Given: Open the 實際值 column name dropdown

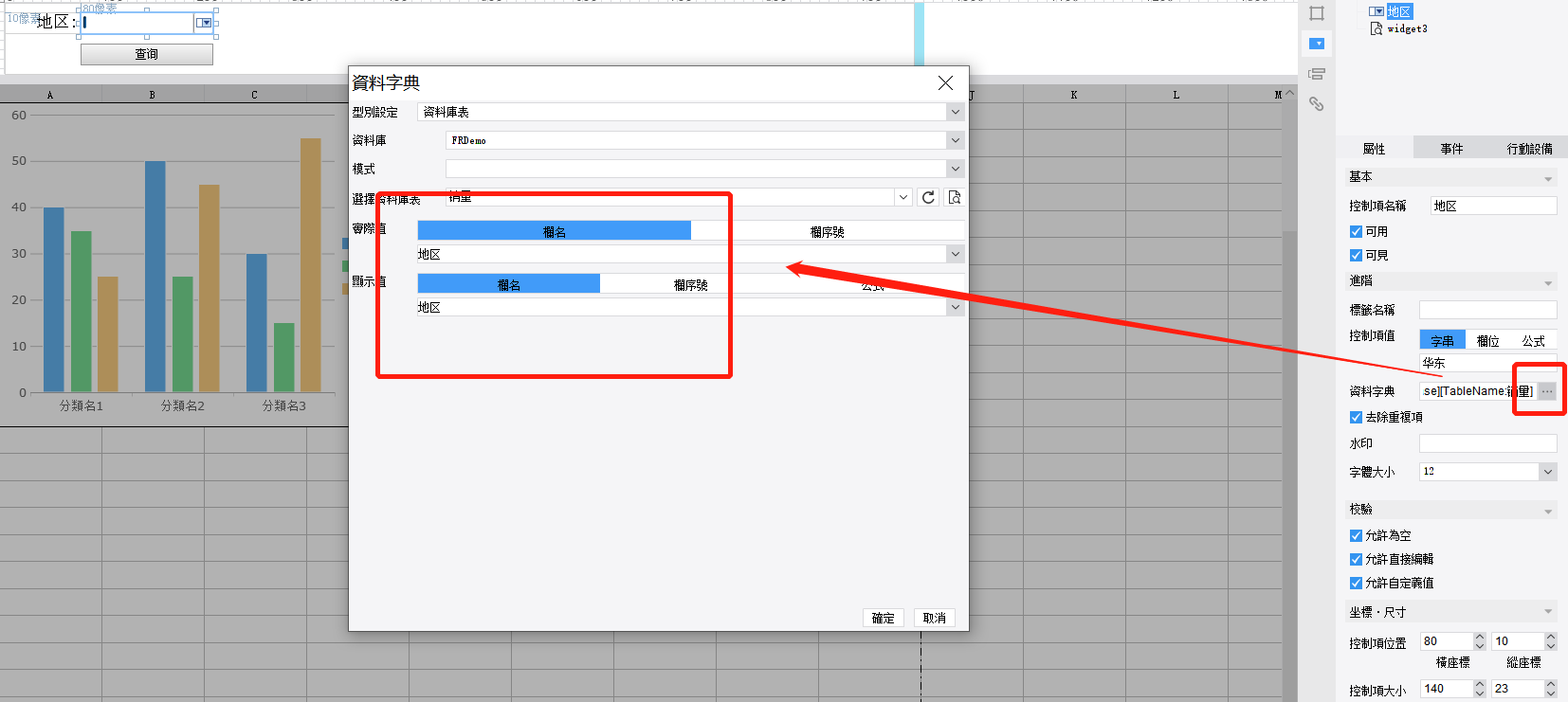Looking at the screenshot, I should [956, 254].
